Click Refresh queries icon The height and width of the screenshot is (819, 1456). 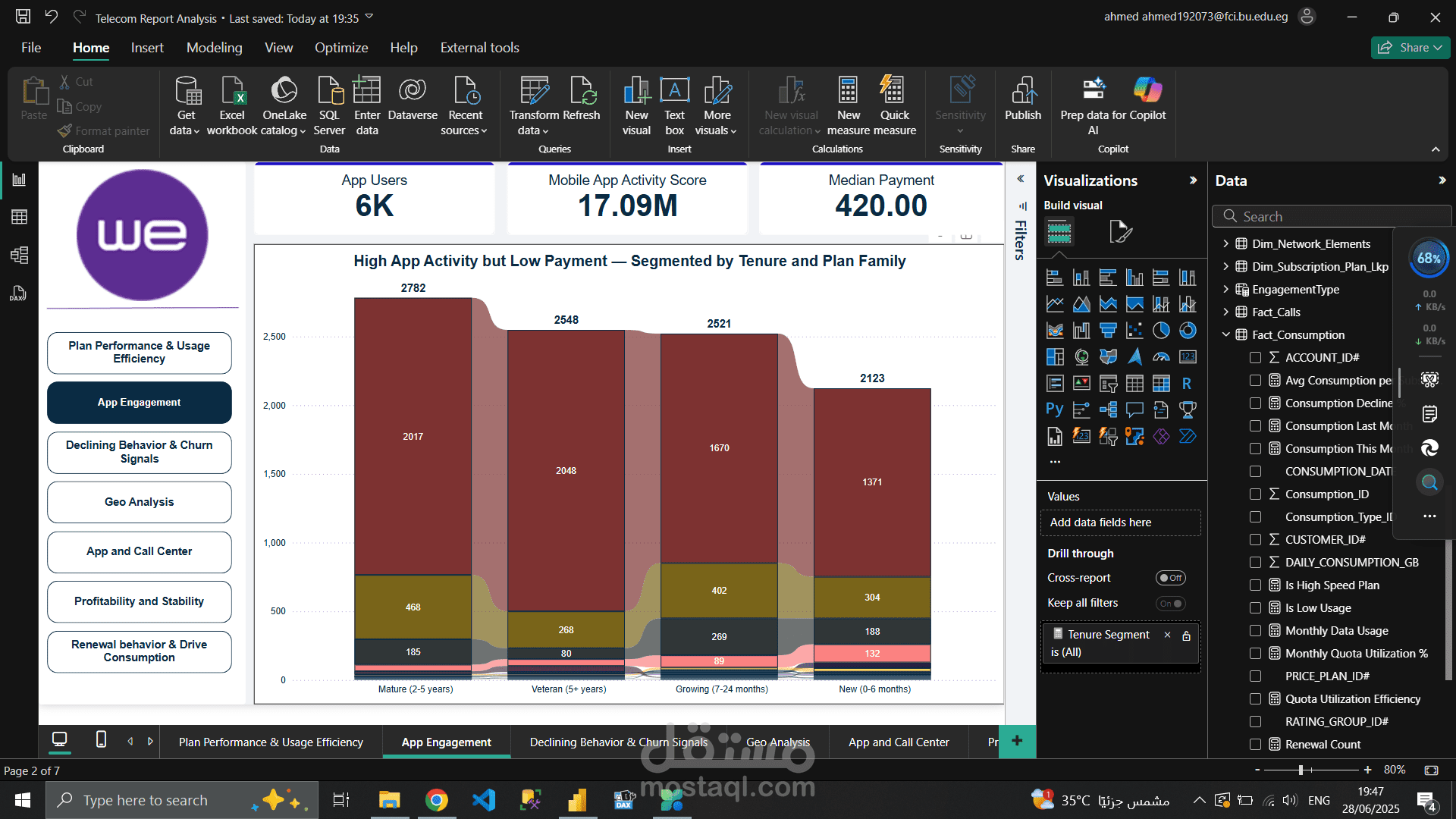pos(582,99)
